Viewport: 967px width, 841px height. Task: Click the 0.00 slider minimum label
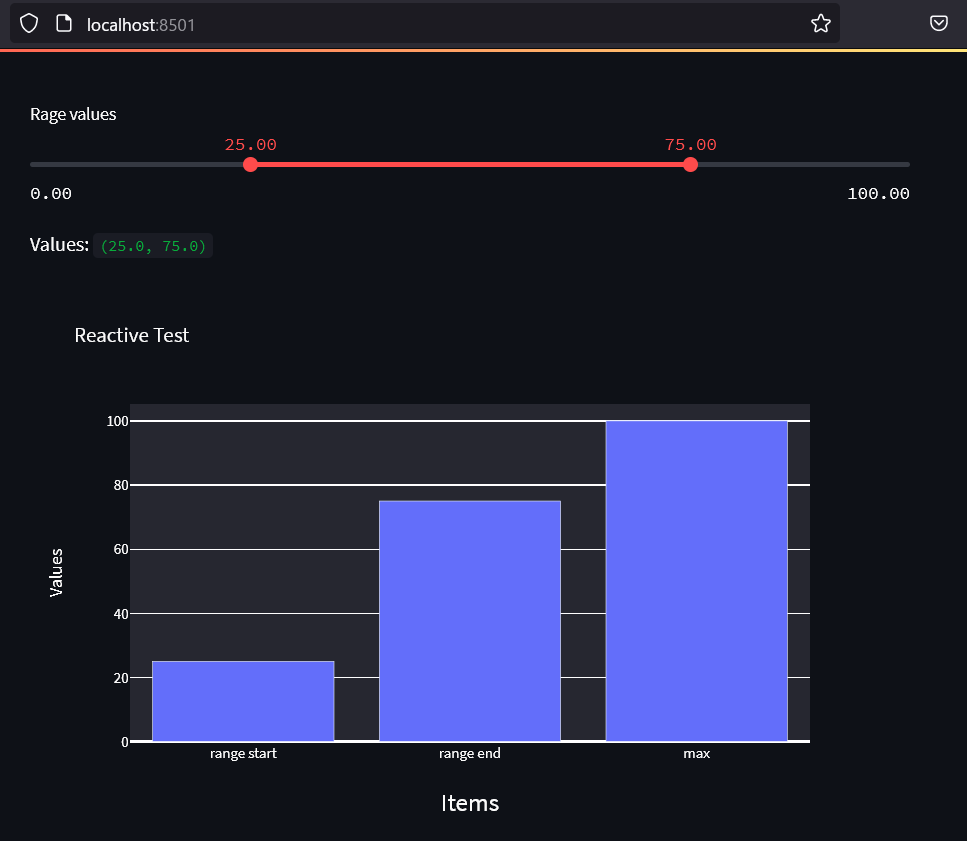pos(51,194)
